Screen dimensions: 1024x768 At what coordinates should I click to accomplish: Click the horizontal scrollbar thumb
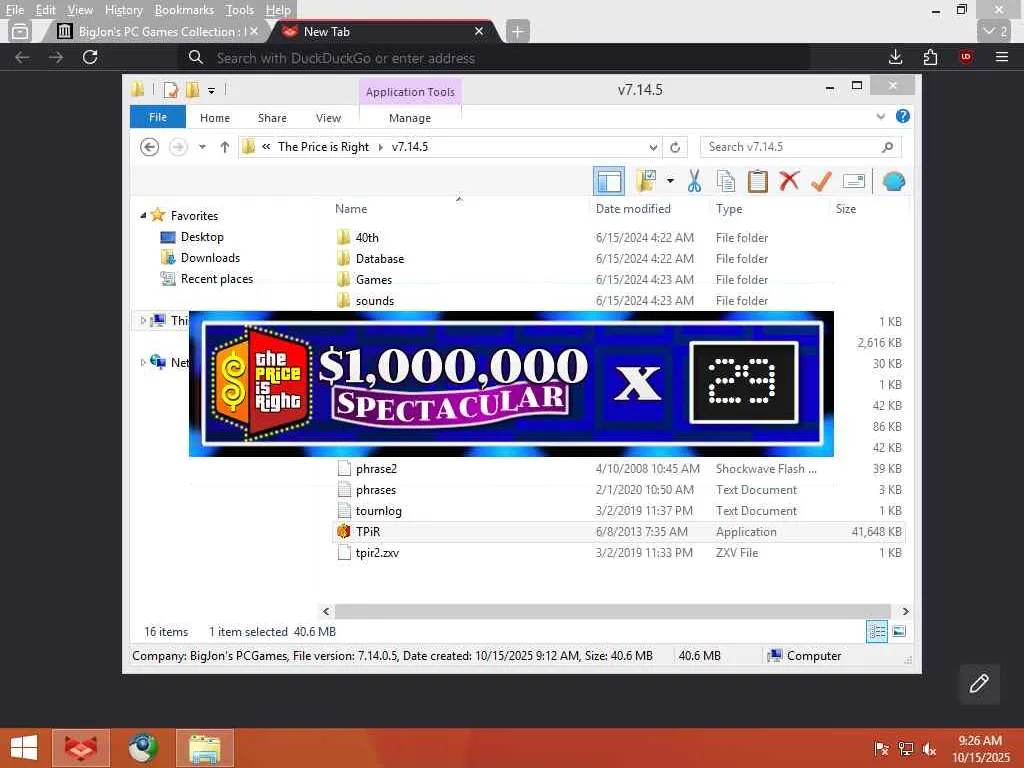click(613, 611)
